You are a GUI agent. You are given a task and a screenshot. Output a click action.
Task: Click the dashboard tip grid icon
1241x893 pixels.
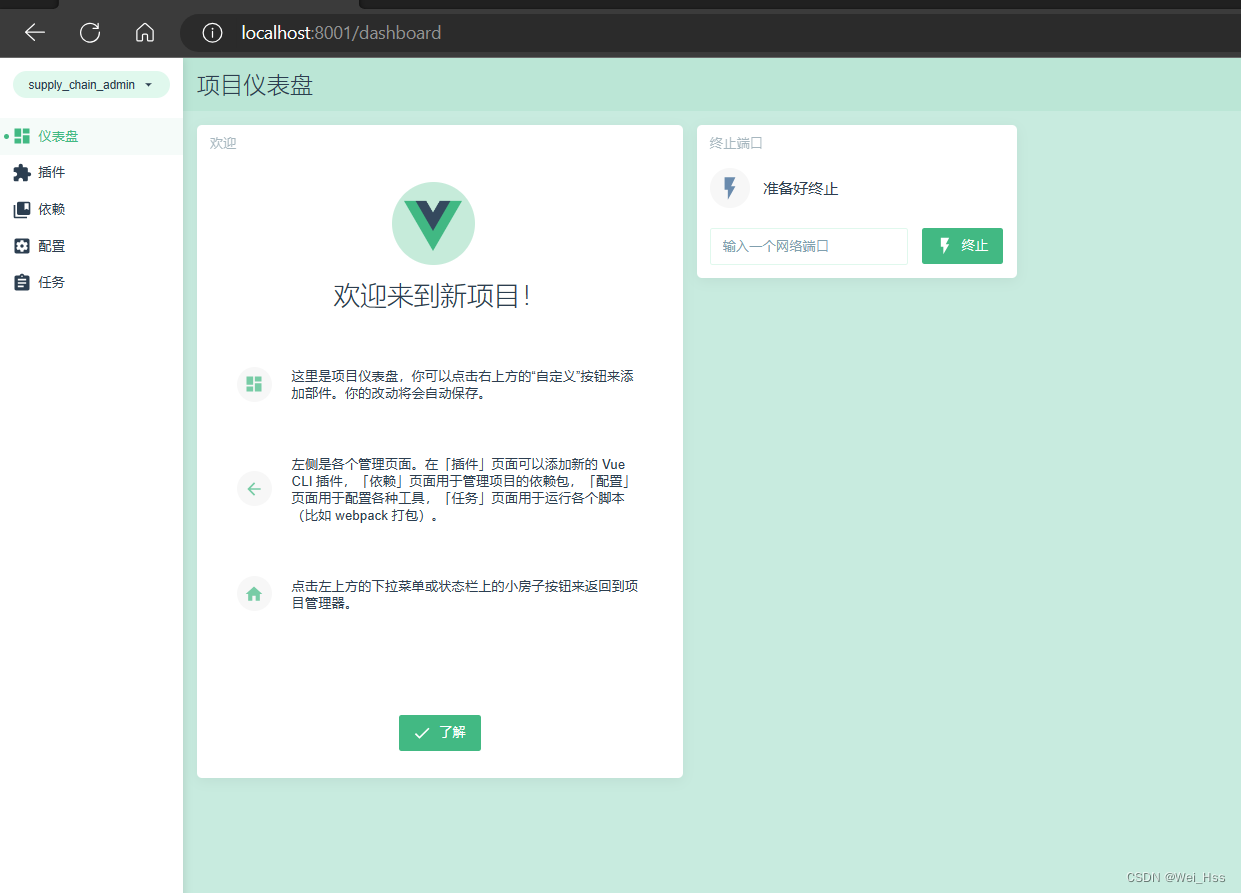tap(254, 384)
